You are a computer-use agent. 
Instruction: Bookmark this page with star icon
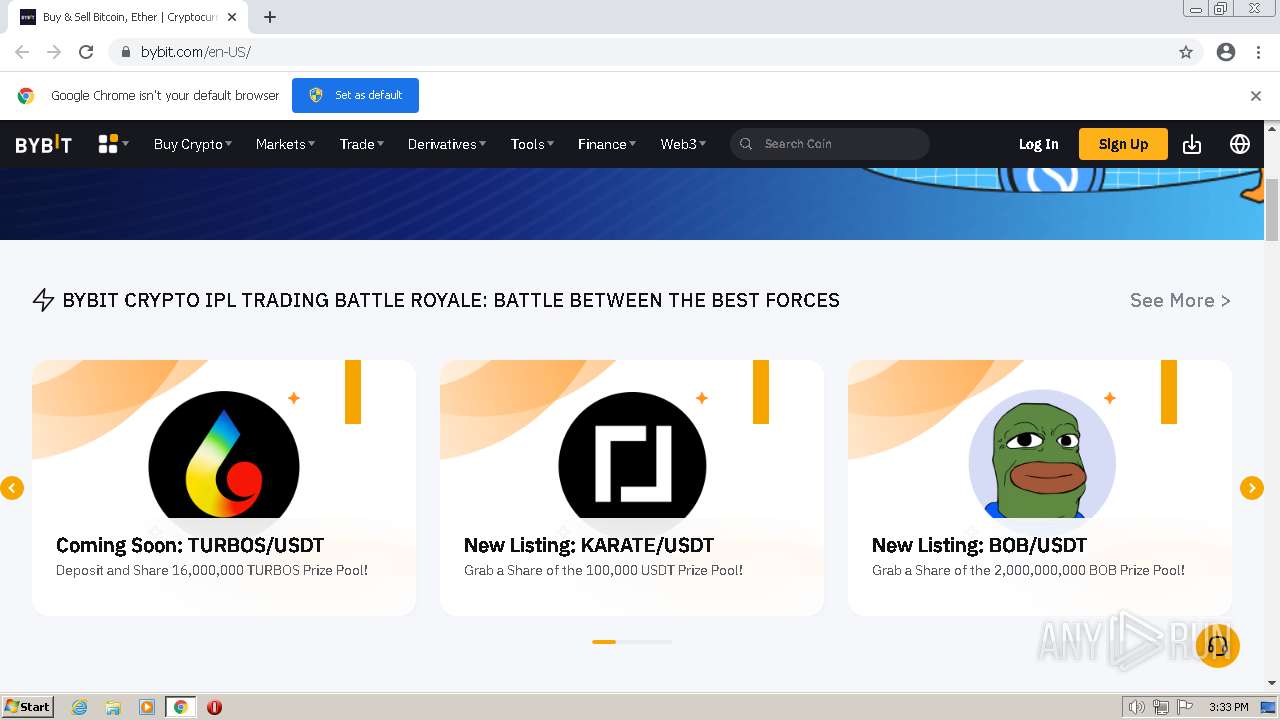(x=1186, y=52)
